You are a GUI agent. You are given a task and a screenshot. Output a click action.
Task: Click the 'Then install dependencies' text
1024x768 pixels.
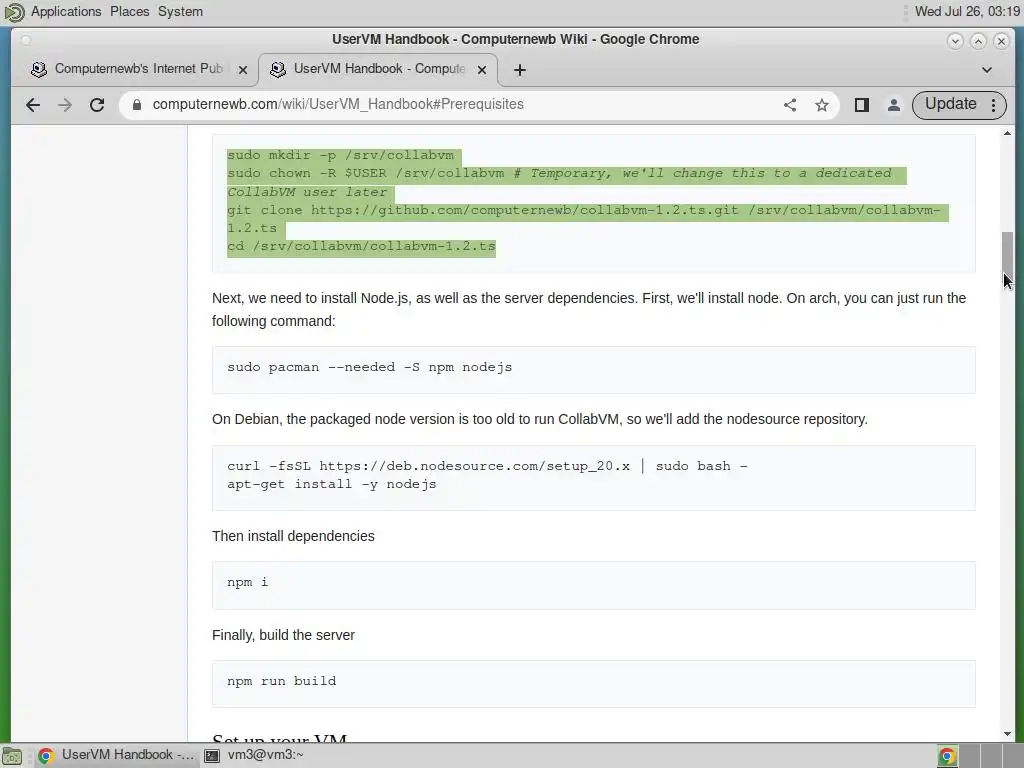click(x=293, y=536)
